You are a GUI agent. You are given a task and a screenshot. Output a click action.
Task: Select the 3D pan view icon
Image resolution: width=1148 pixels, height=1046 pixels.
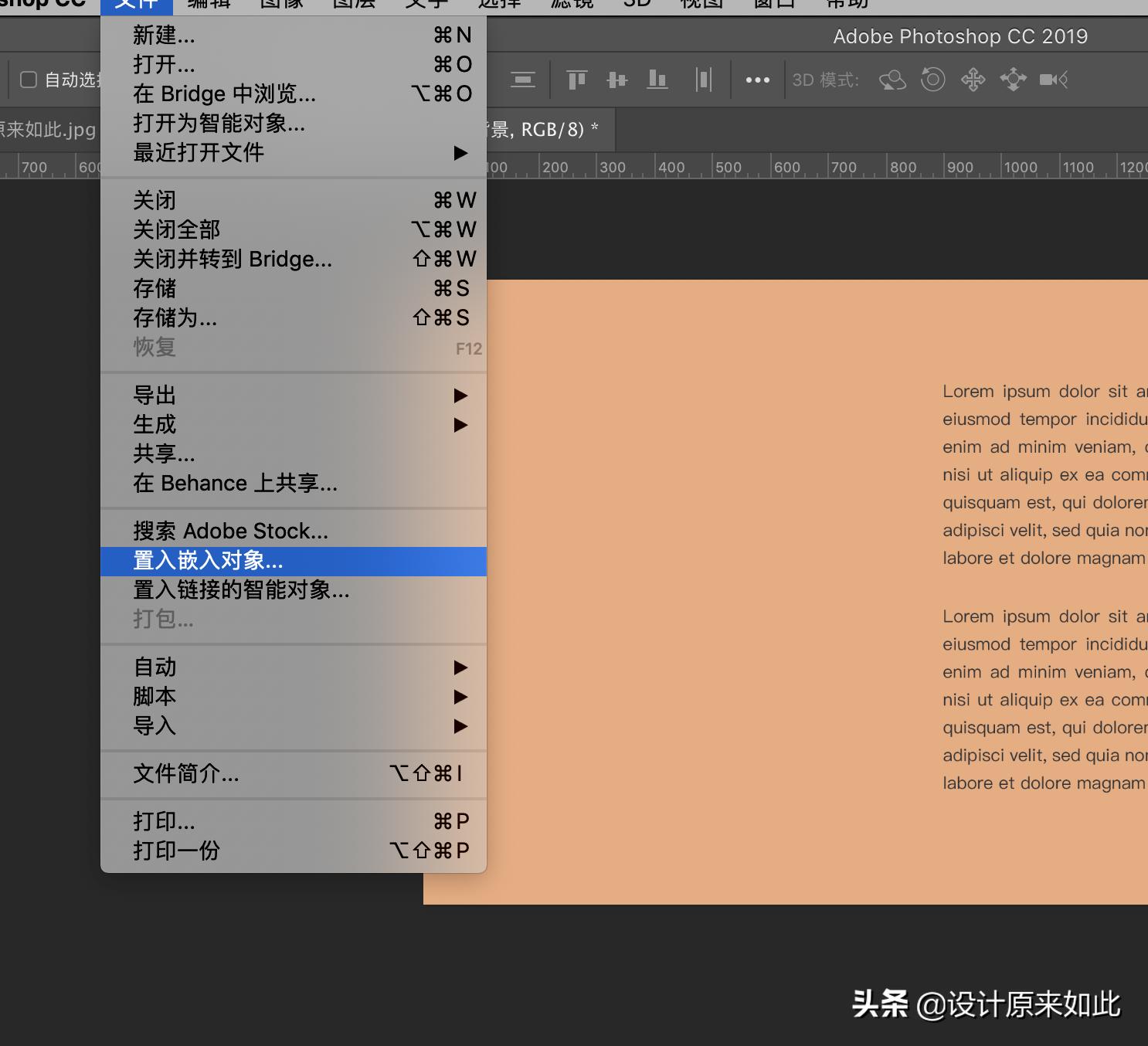point(973,80)
